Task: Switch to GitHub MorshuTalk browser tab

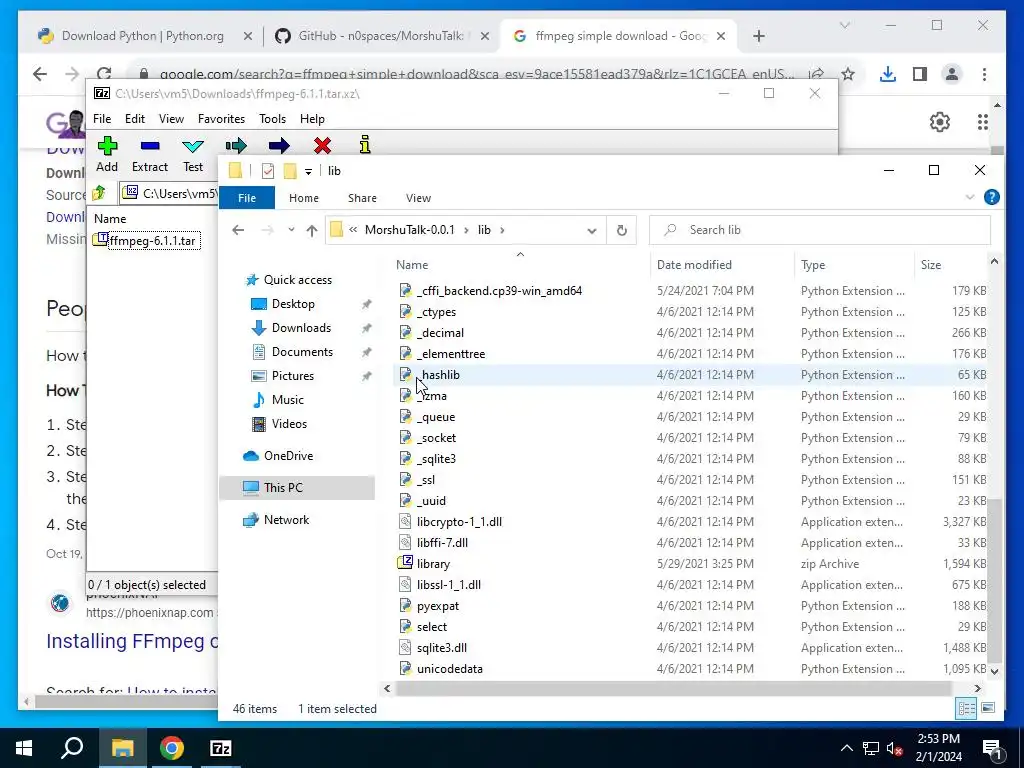Action: pyautogui.click(x=381, y=36)
